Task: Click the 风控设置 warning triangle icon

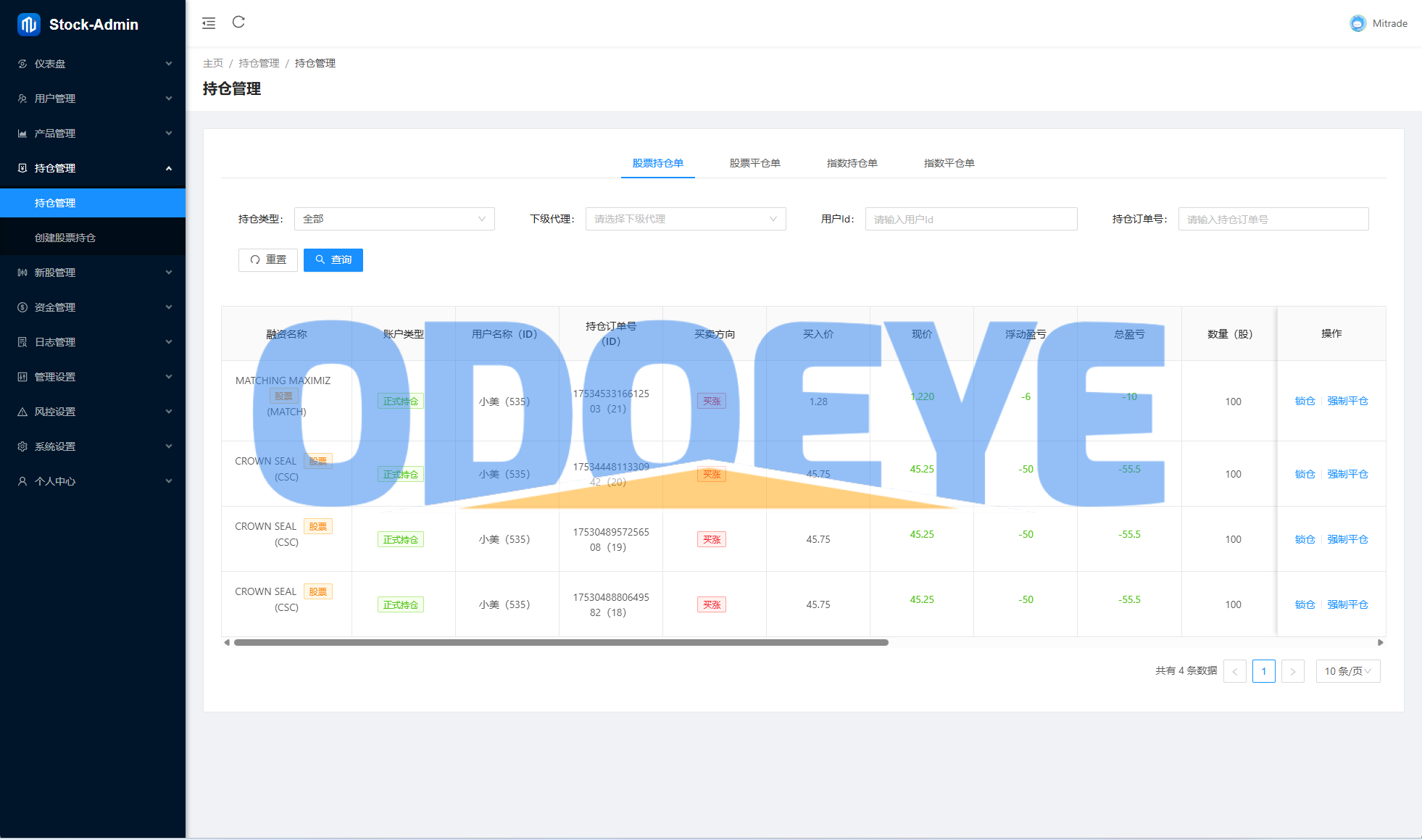Action: click(x=22, y=412)
